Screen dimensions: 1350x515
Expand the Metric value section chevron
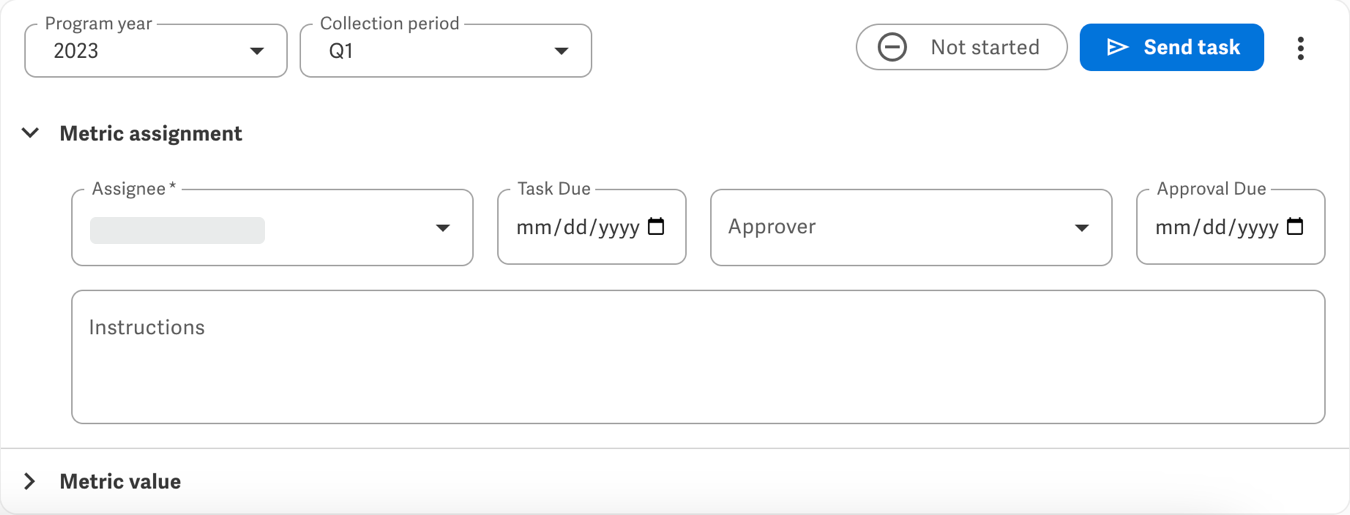30,481
